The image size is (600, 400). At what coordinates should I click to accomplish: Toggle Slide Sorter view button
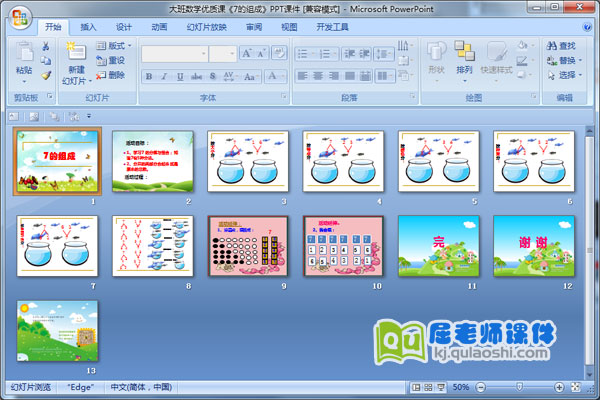pos(428,387)
